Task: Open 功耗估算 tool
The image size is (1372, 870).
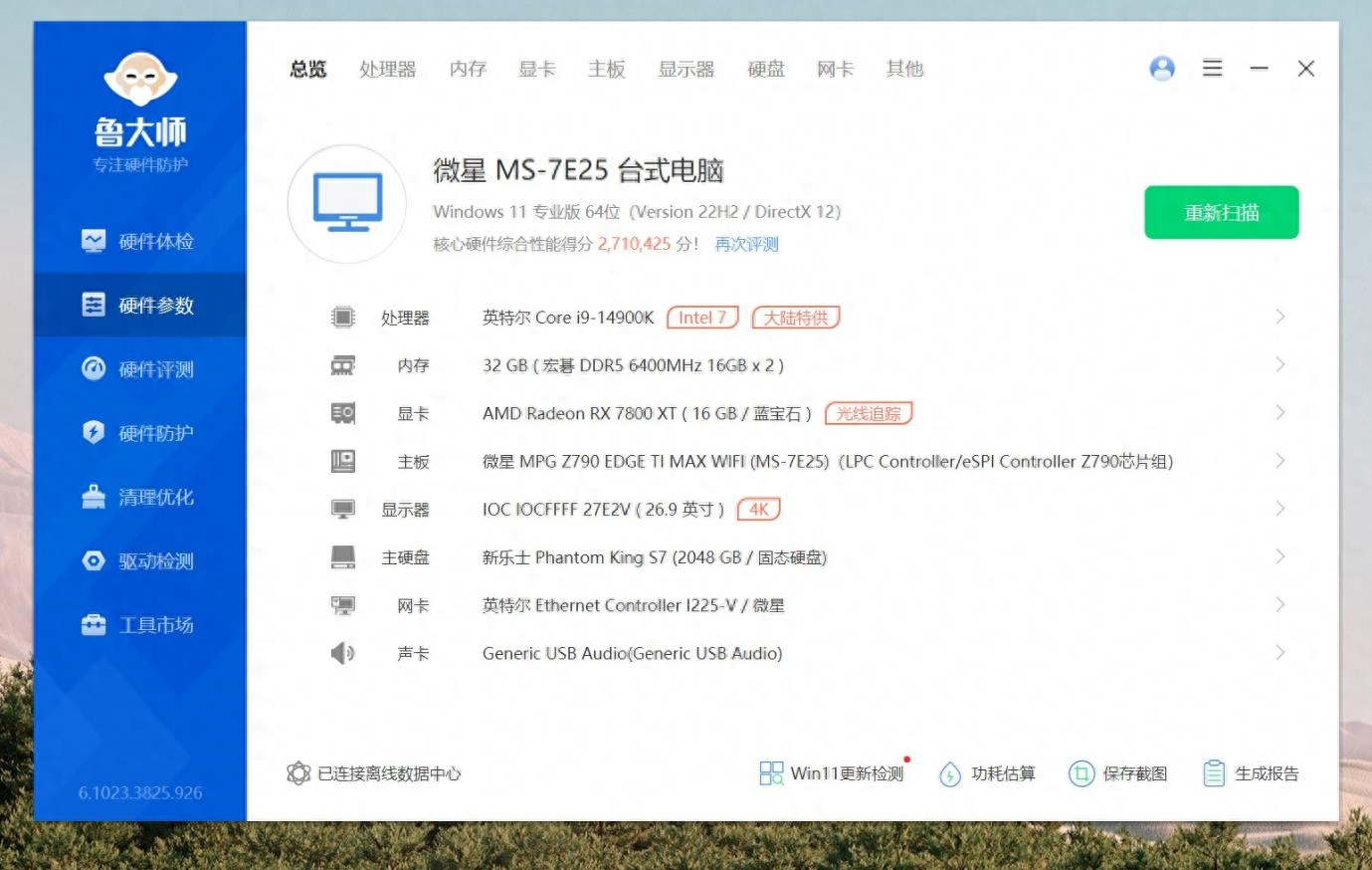Action: (987, 773)
